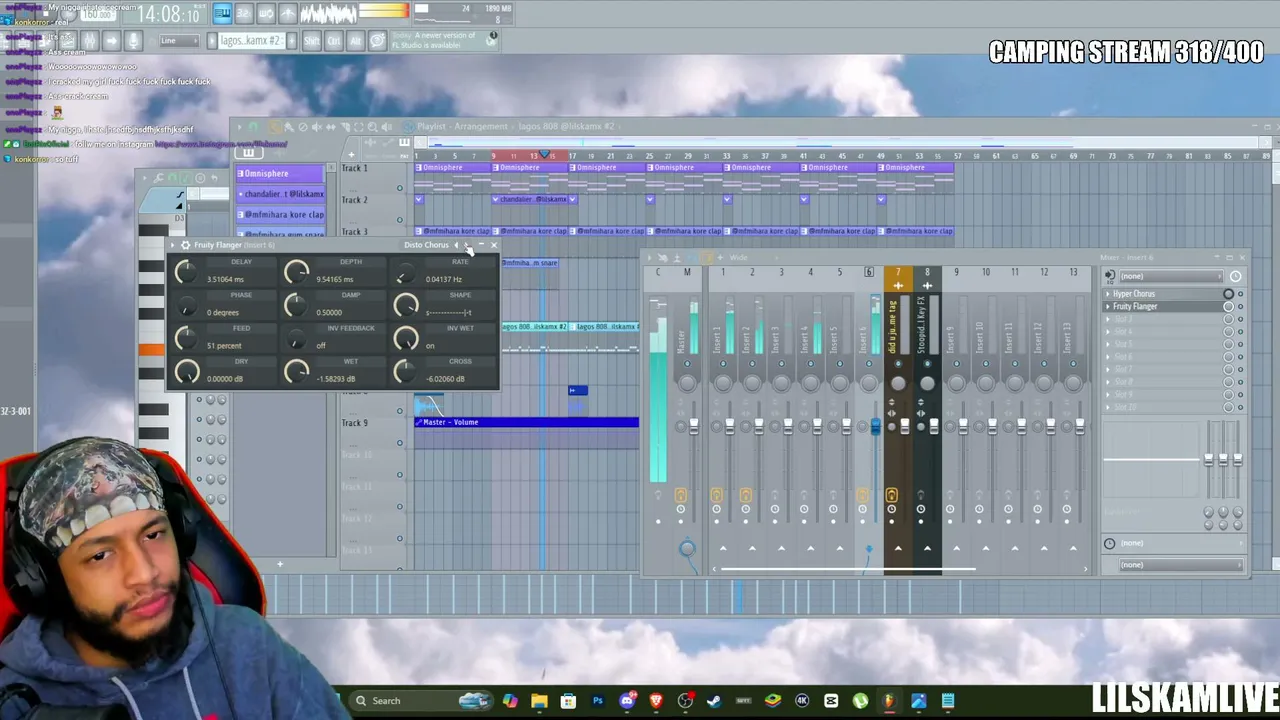Click the Disto Chorus preset name
This screenshot has height=720, width=1280.
(427, 245)
